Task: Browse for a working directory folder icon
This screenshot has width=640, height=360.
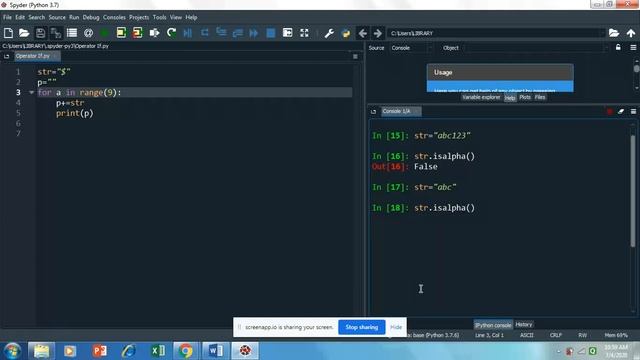Action: [614, 33]
